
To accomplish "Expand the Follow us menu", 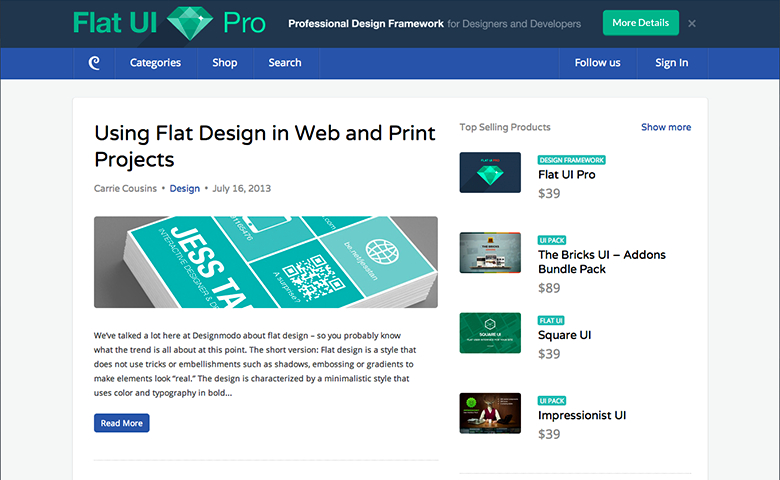I will coord(597,63).
